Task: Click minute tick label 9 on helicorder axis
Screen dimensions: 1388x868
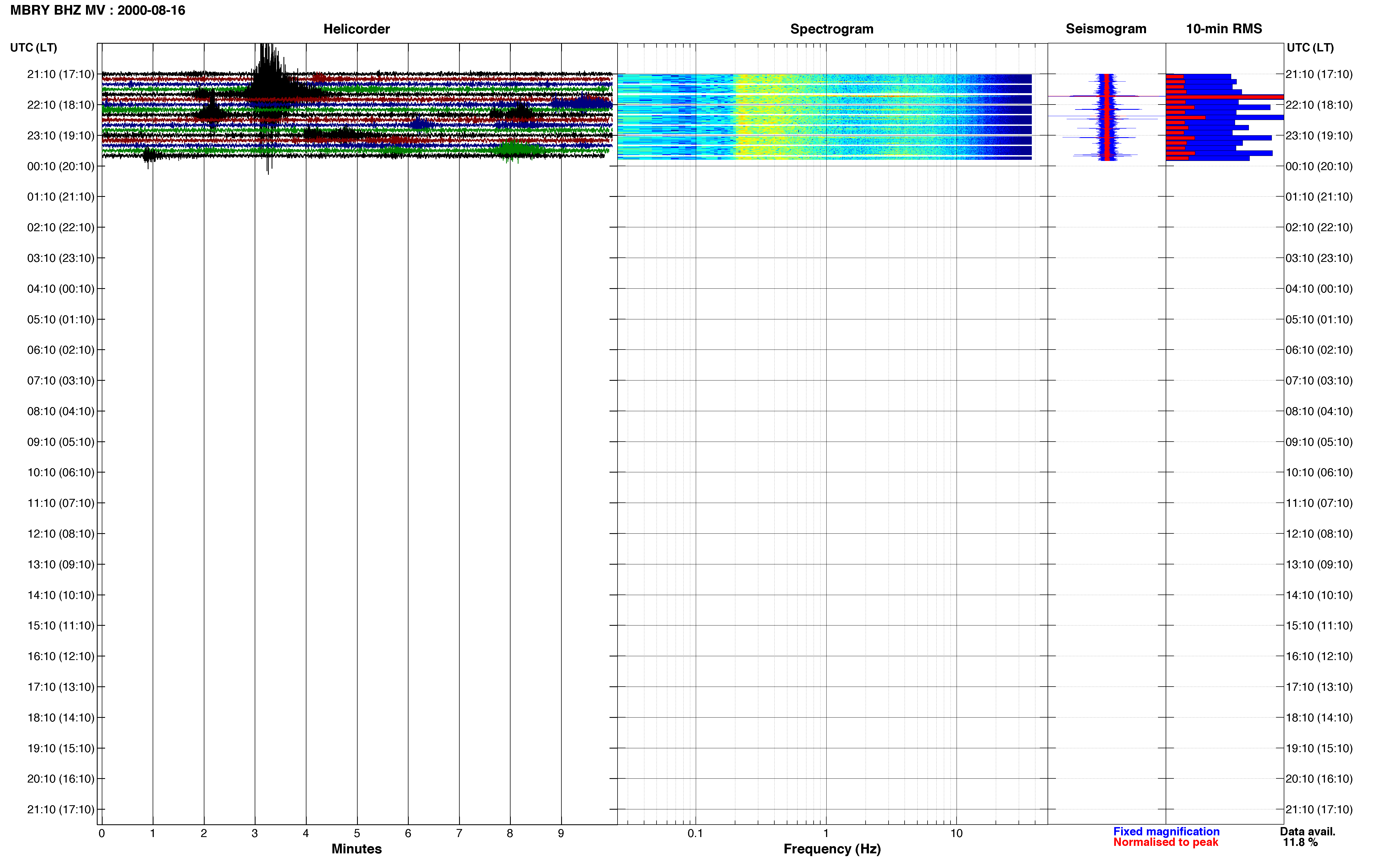Action: [x=561, y=833]
